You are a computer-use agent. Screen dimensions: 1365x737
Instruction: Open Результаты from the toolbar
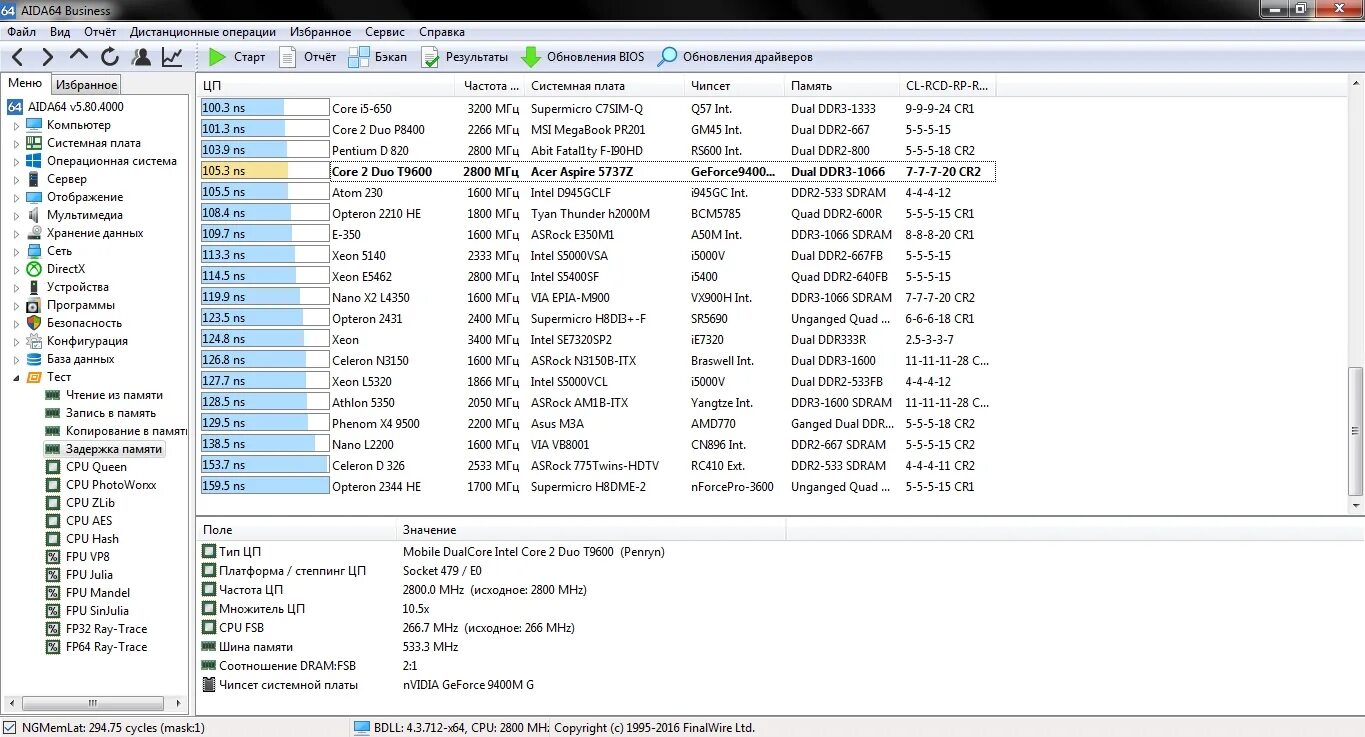[464, 57]
